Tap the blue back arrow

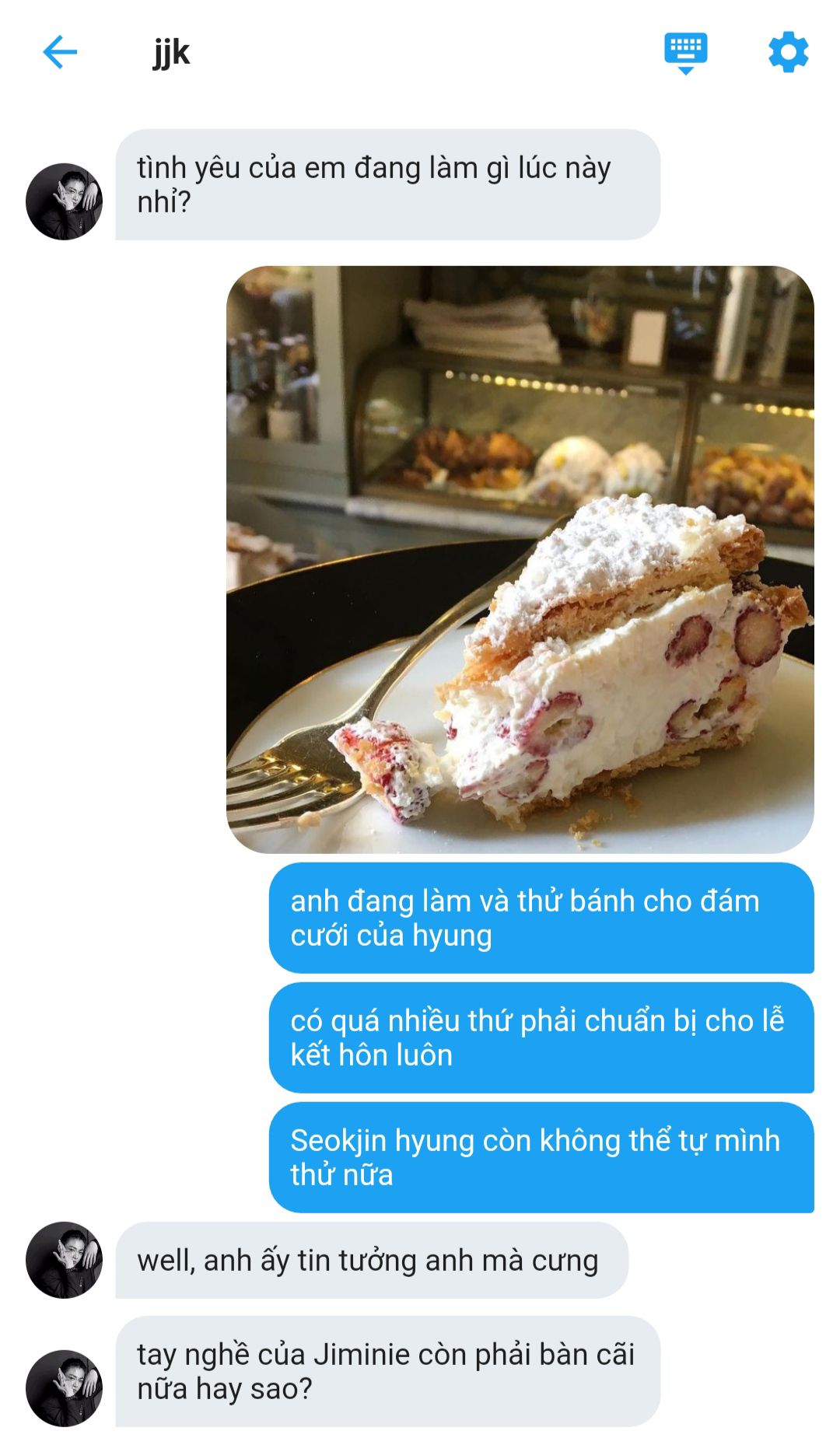click(60, 52)
